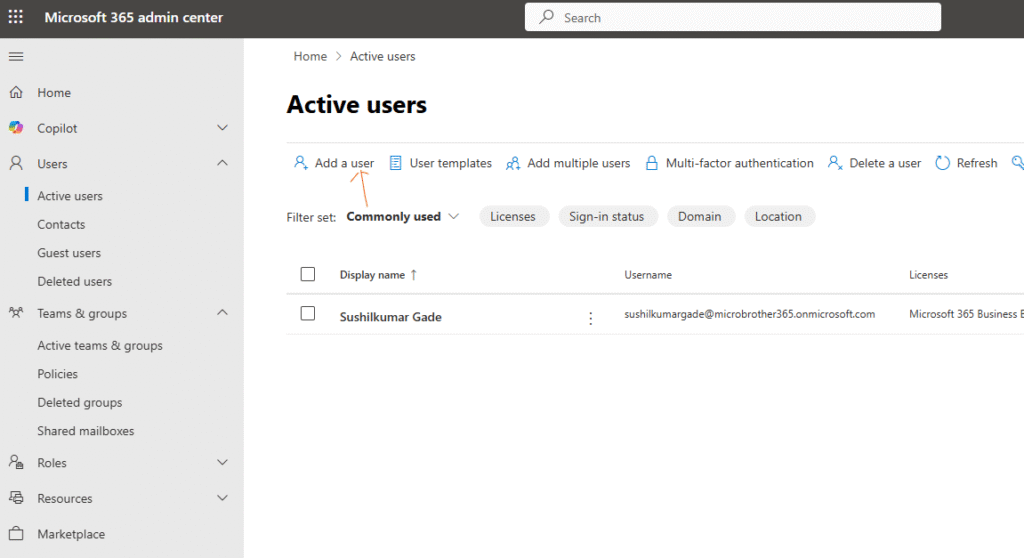Viewport: 1024px width, 558px height.
Task: Go to Guest users in sidebar
Action: coord(69,253)
